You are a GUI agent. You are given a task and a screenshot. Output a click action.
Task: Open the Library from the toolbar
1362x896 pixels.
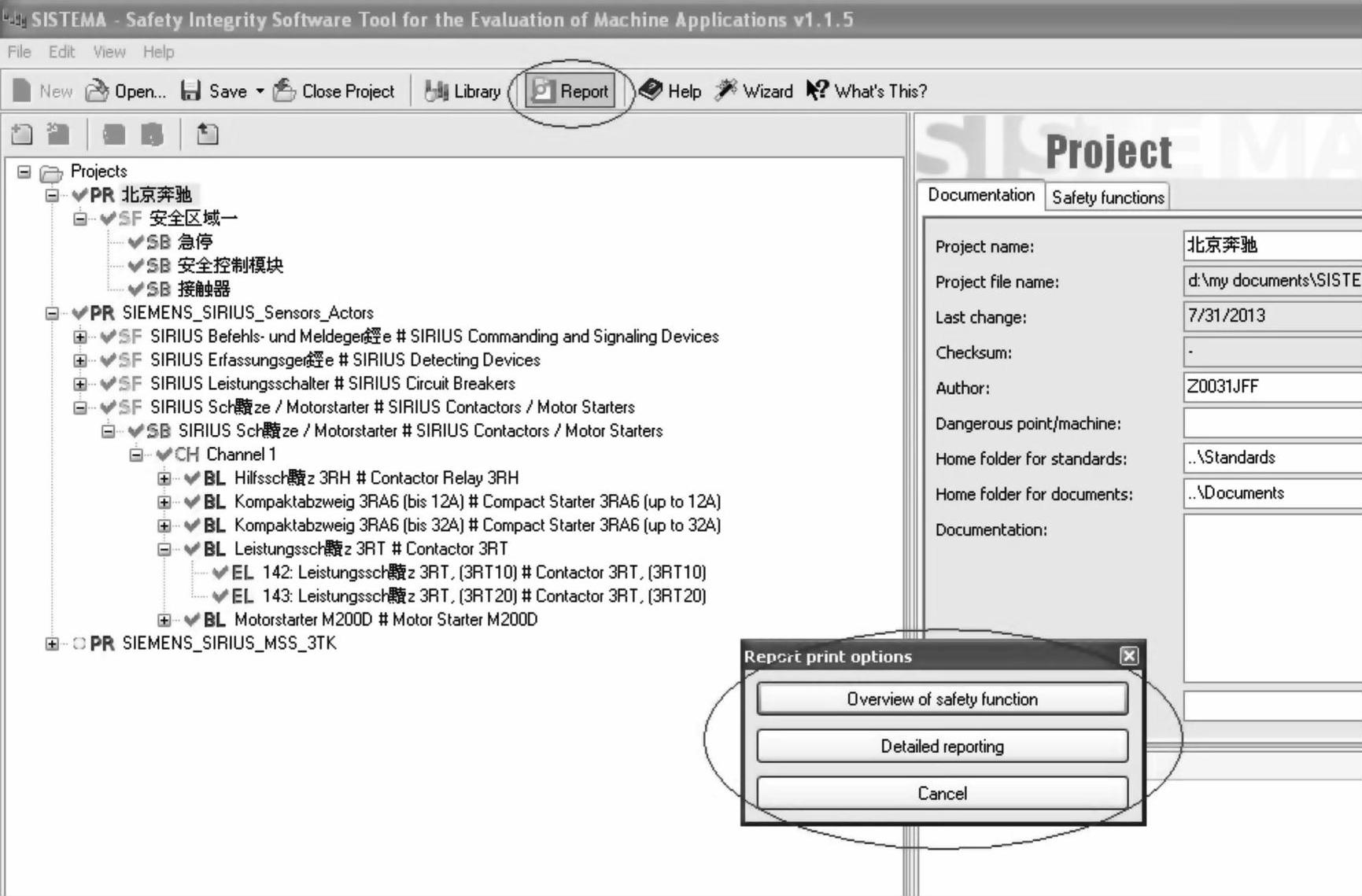(463, 91)
